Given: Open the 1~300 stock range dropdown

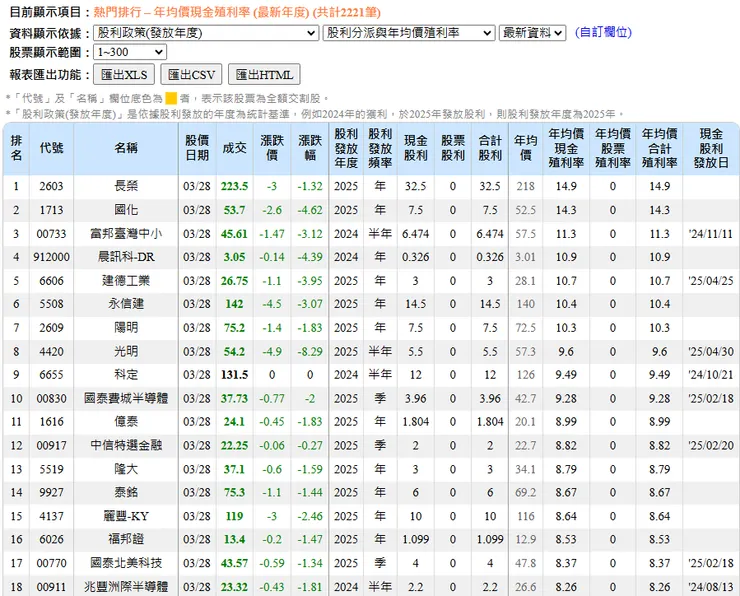Looking at the screenshot, I should 130,52.
